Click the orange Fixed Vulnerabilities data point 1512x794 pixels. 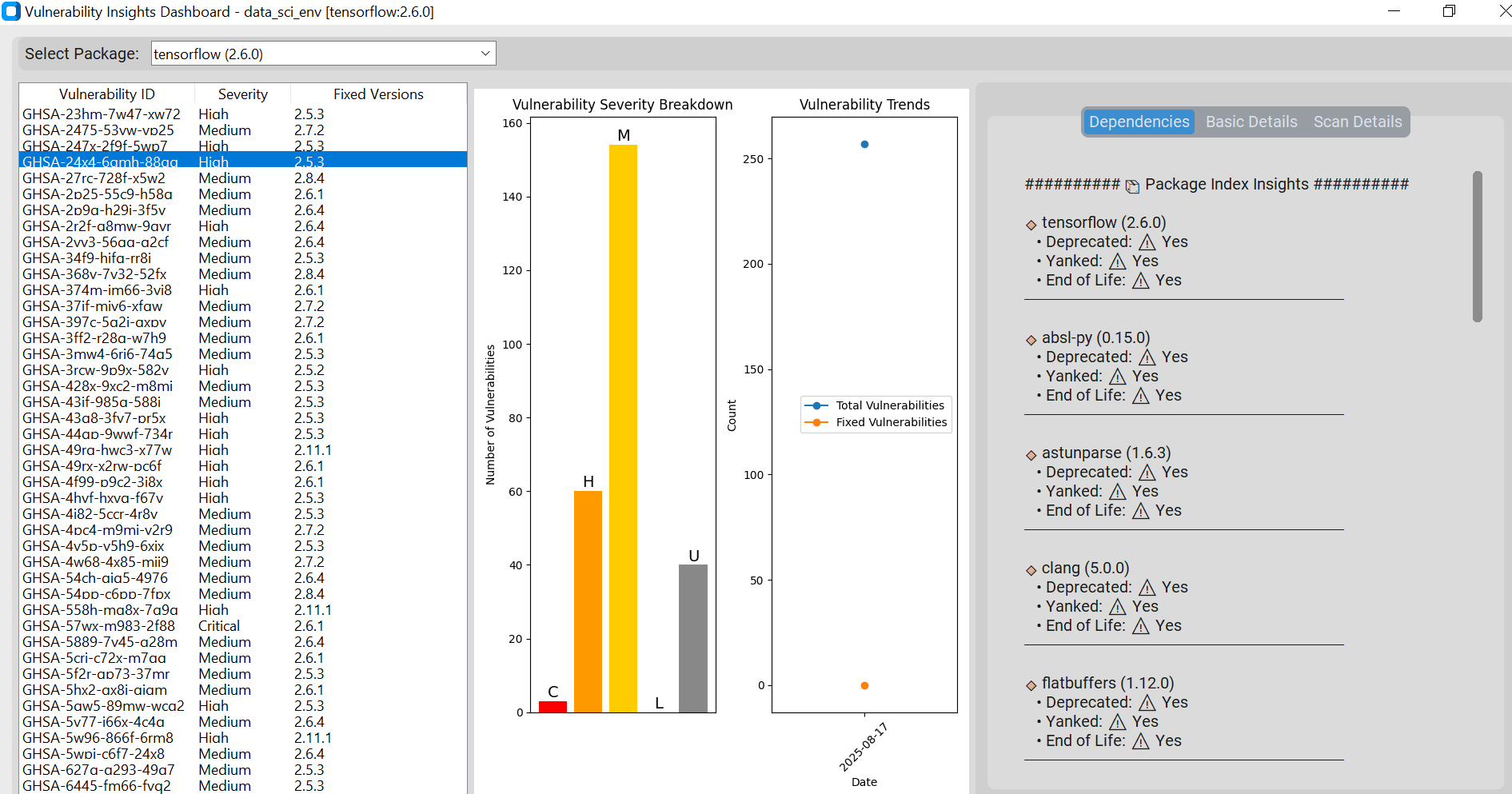[864, 685]
